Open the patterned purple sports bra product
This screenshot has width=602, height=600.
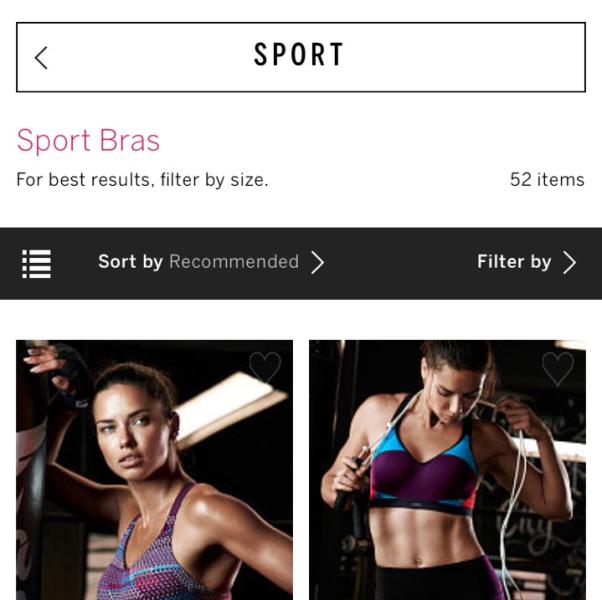154,470
